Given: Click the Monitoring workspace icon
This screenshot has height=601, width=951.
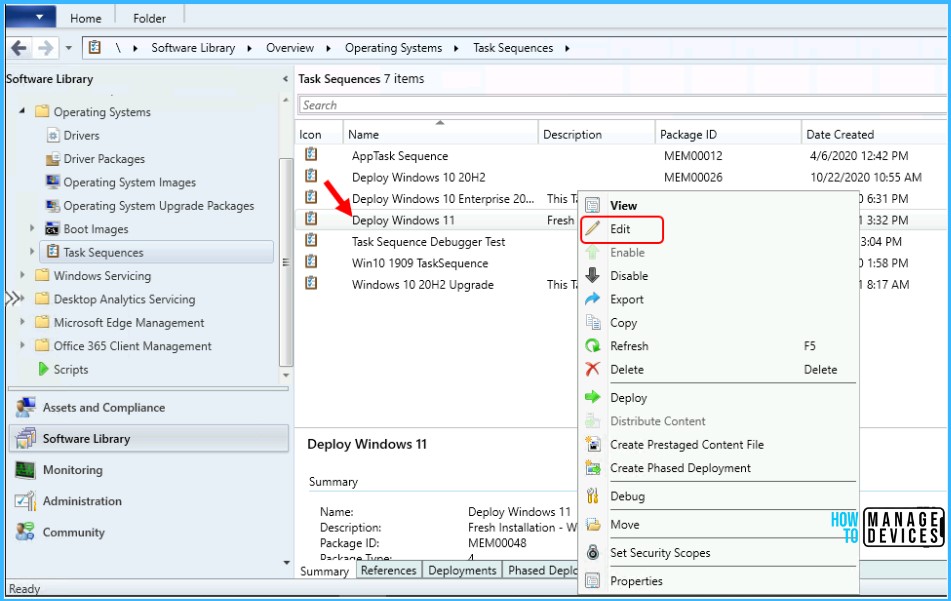Looking at the screenshot, I should (25, 470).
